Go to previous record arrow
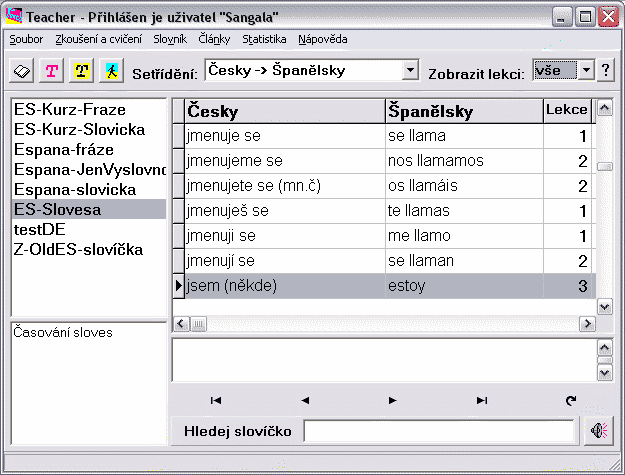The height and width of the screenshot is (475, 625). click(x=305, y=400)
